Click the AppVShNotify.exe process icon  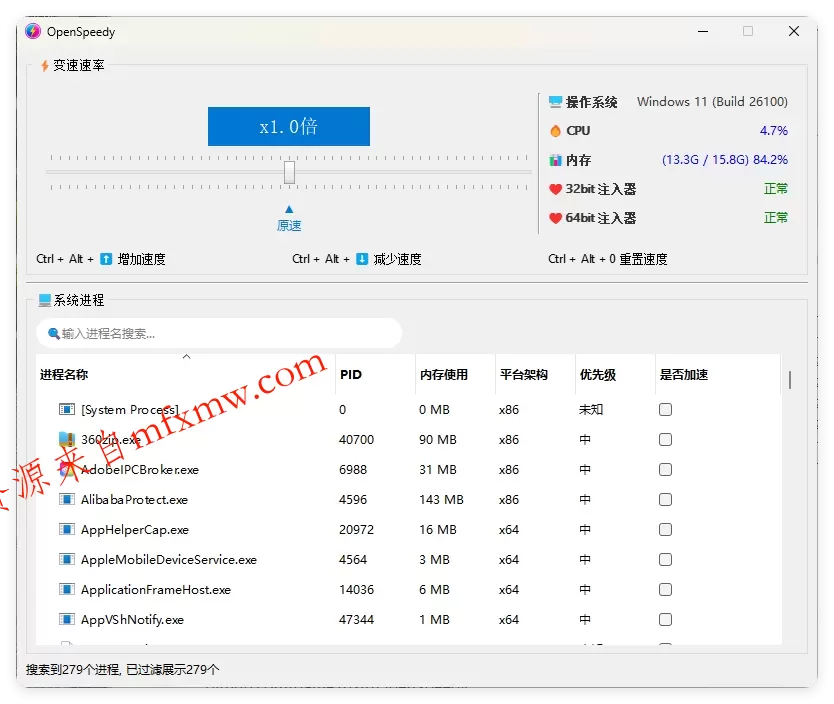pos(66,619)
